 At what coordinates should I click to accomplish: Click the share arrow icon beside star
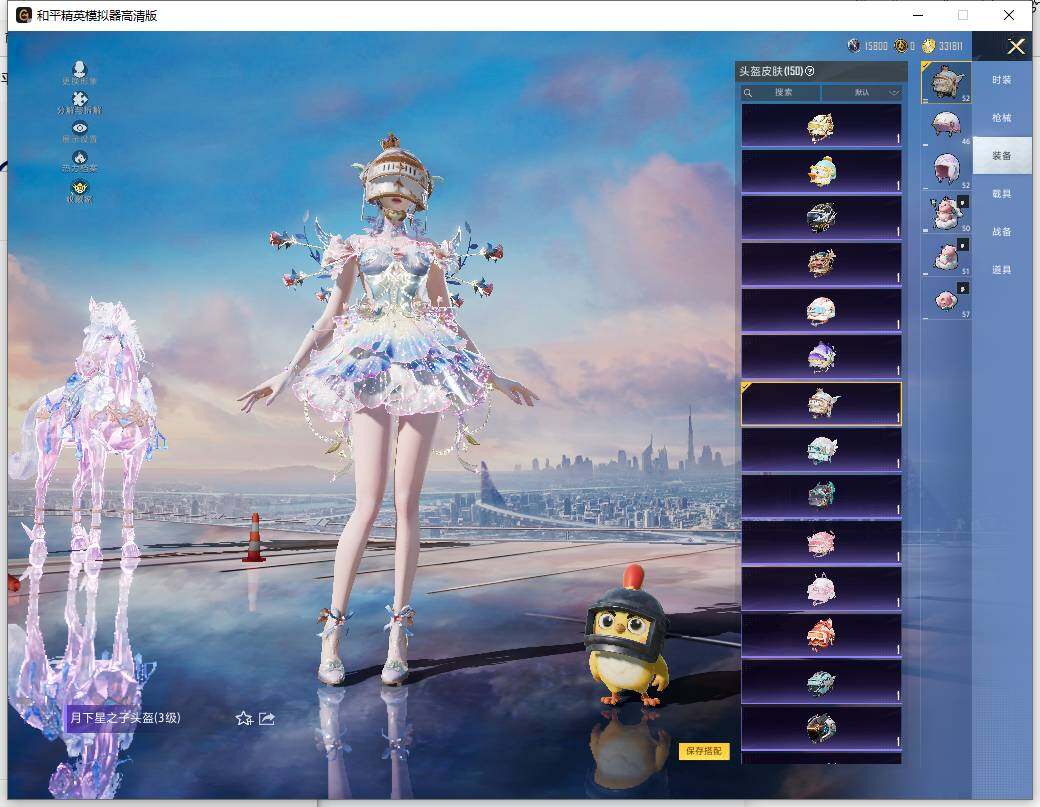(x=267, y=718)
